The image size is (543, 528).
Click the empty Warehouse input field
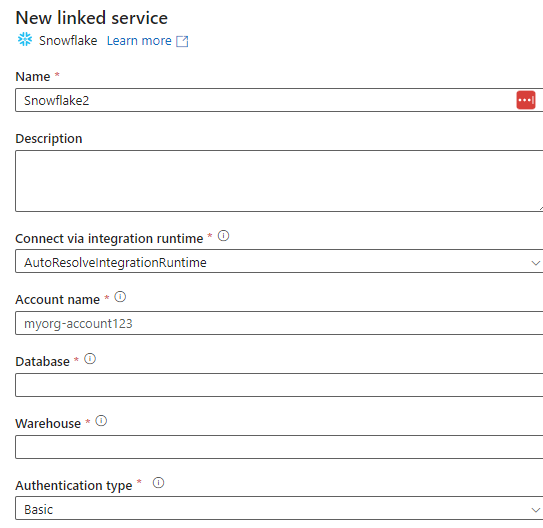tap(279, 447)
